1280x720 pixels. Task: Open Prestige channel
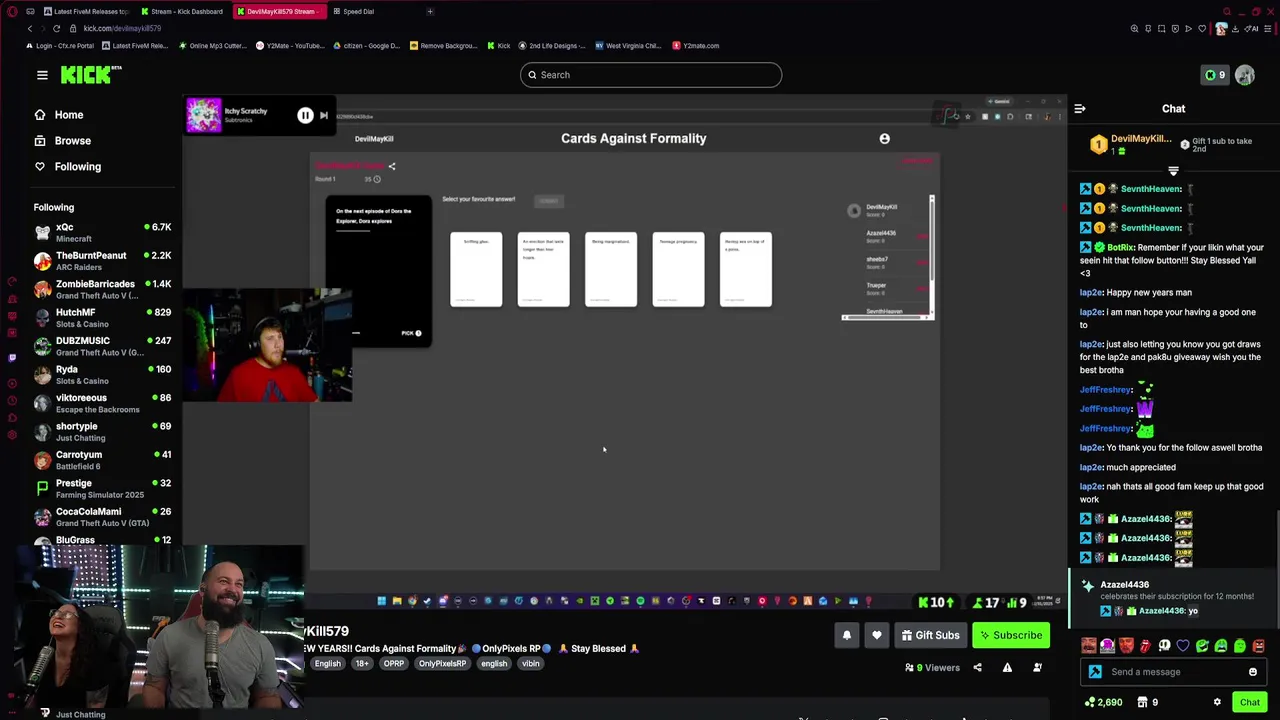[102, 488]
